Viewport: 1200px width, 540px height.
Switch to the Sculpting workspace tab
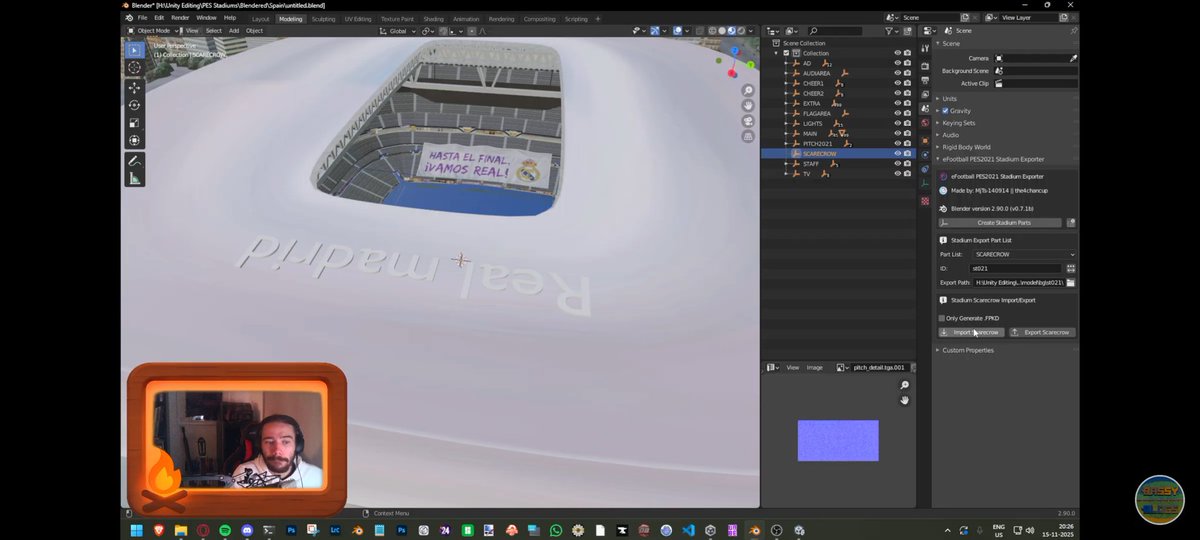point(323,18)
